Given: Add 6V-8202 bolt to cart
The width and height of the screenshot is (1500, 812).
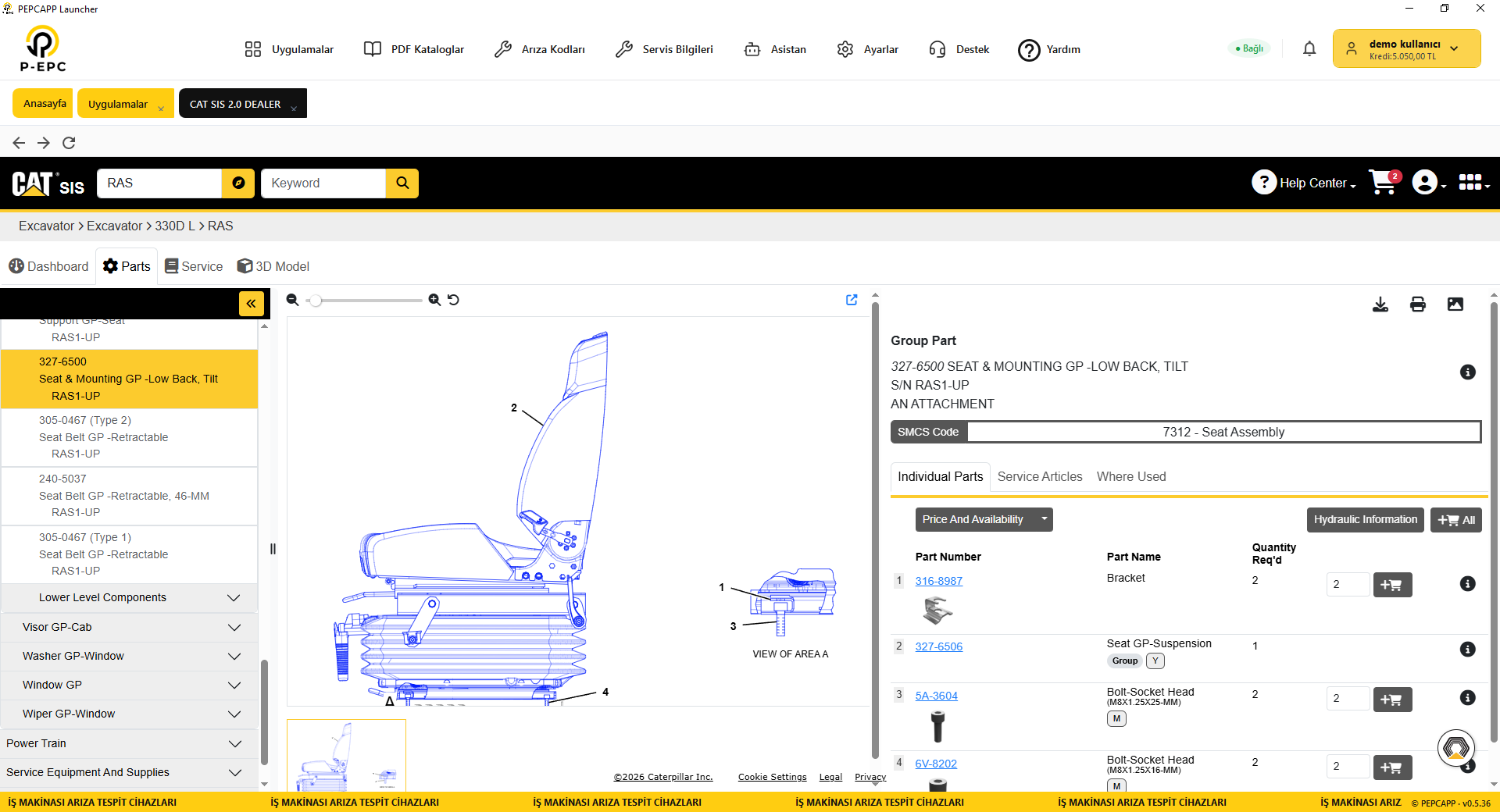Looking at the screenshot, I should click(1392, 767).
